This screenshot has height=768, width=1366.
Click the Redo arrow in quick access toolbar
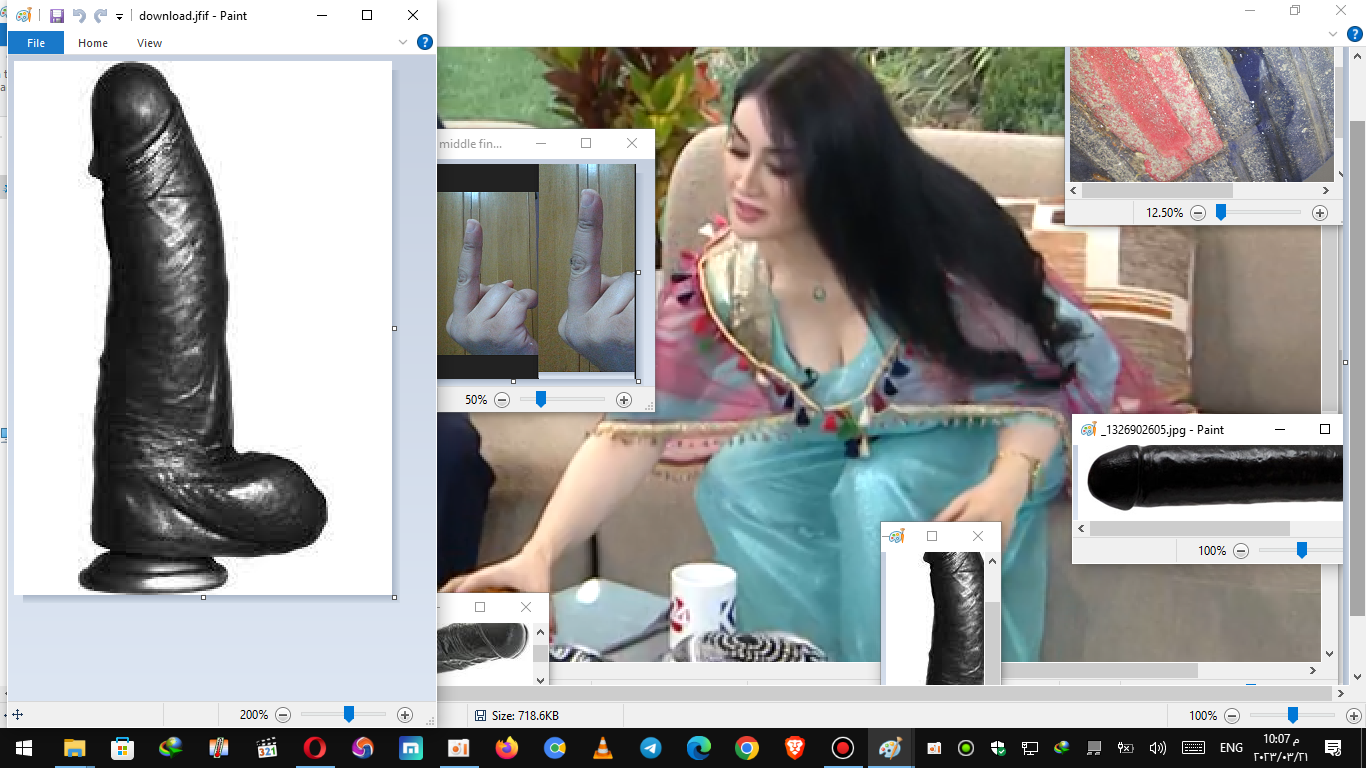[x=100, y=16]
